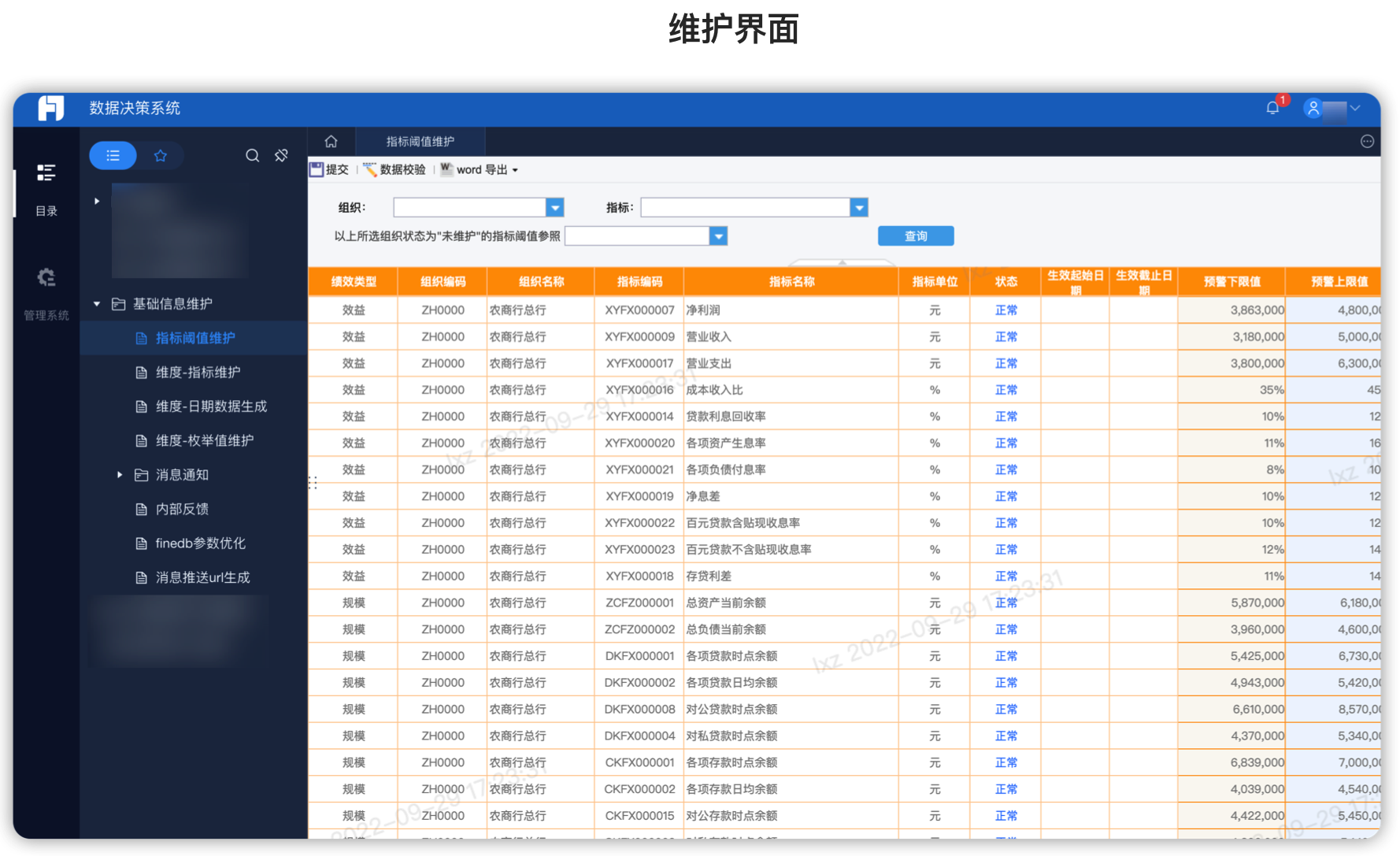Click the 提交 submit toolbar button

tap(329, 169)
